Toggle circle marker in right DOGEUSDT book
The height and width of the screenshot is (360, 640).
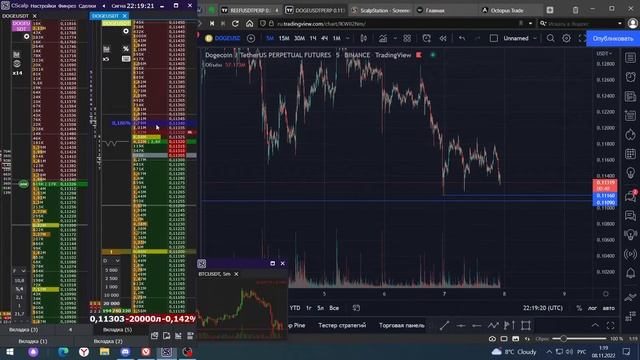(x=126, y=31)
